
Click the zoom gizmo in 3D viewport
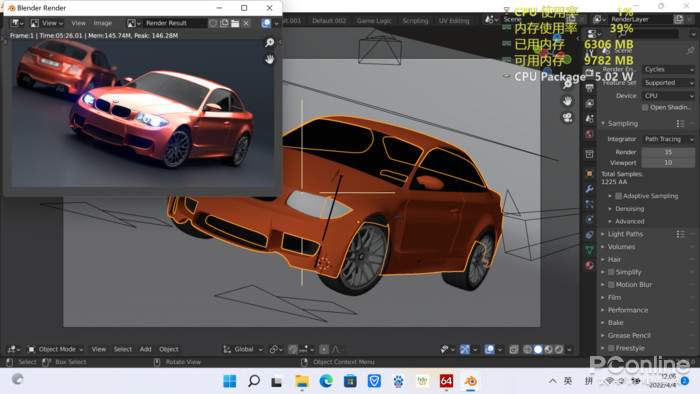tap(567, 84)
